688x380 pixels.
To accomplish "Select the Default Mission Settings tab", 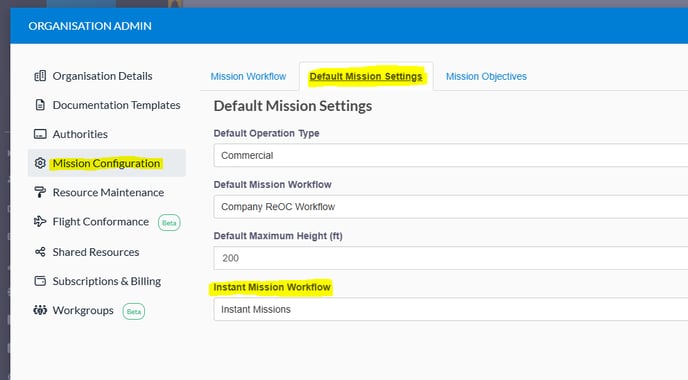I will pos(366,76).
